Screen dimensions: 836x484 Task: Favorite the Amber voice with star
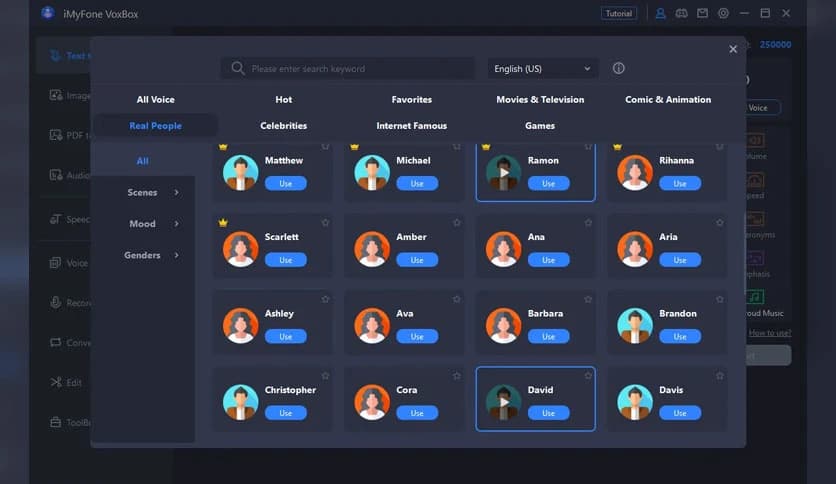point(457,223)
